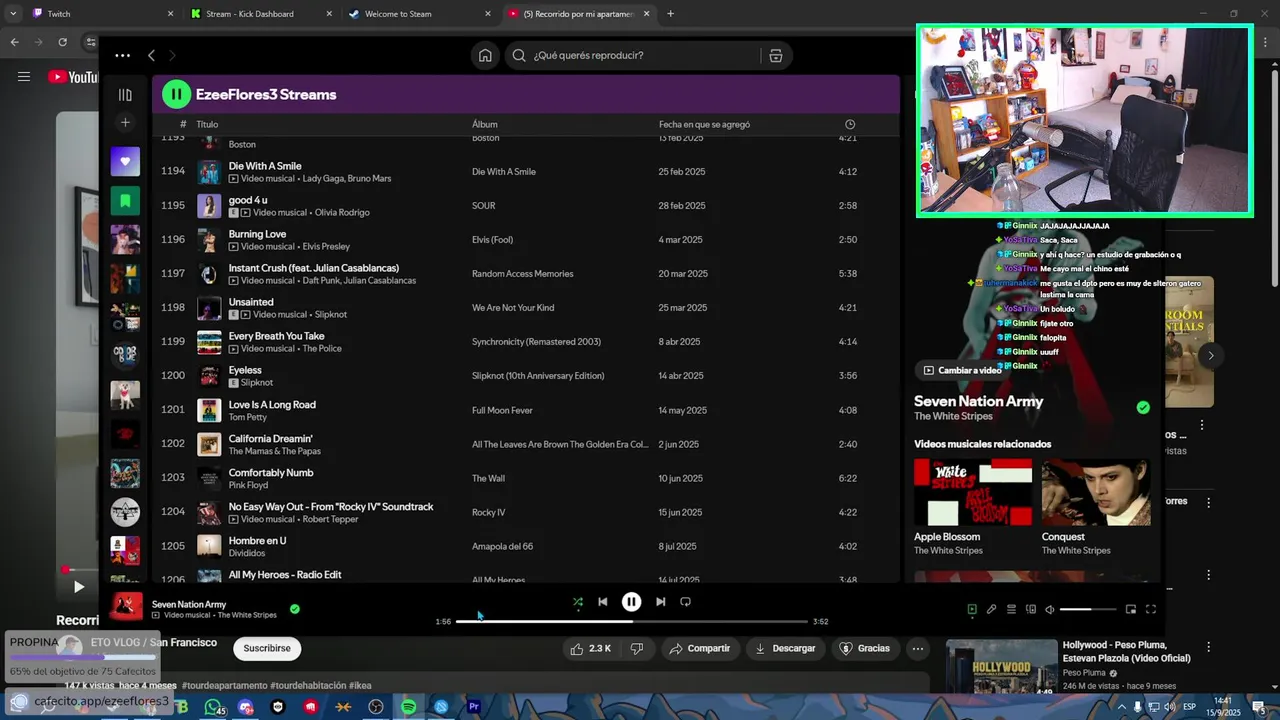Enter Spotify full screen mode icon
Viewport: 1280px width, 720px height.
pyautogui.click(x=1151, y=609)
